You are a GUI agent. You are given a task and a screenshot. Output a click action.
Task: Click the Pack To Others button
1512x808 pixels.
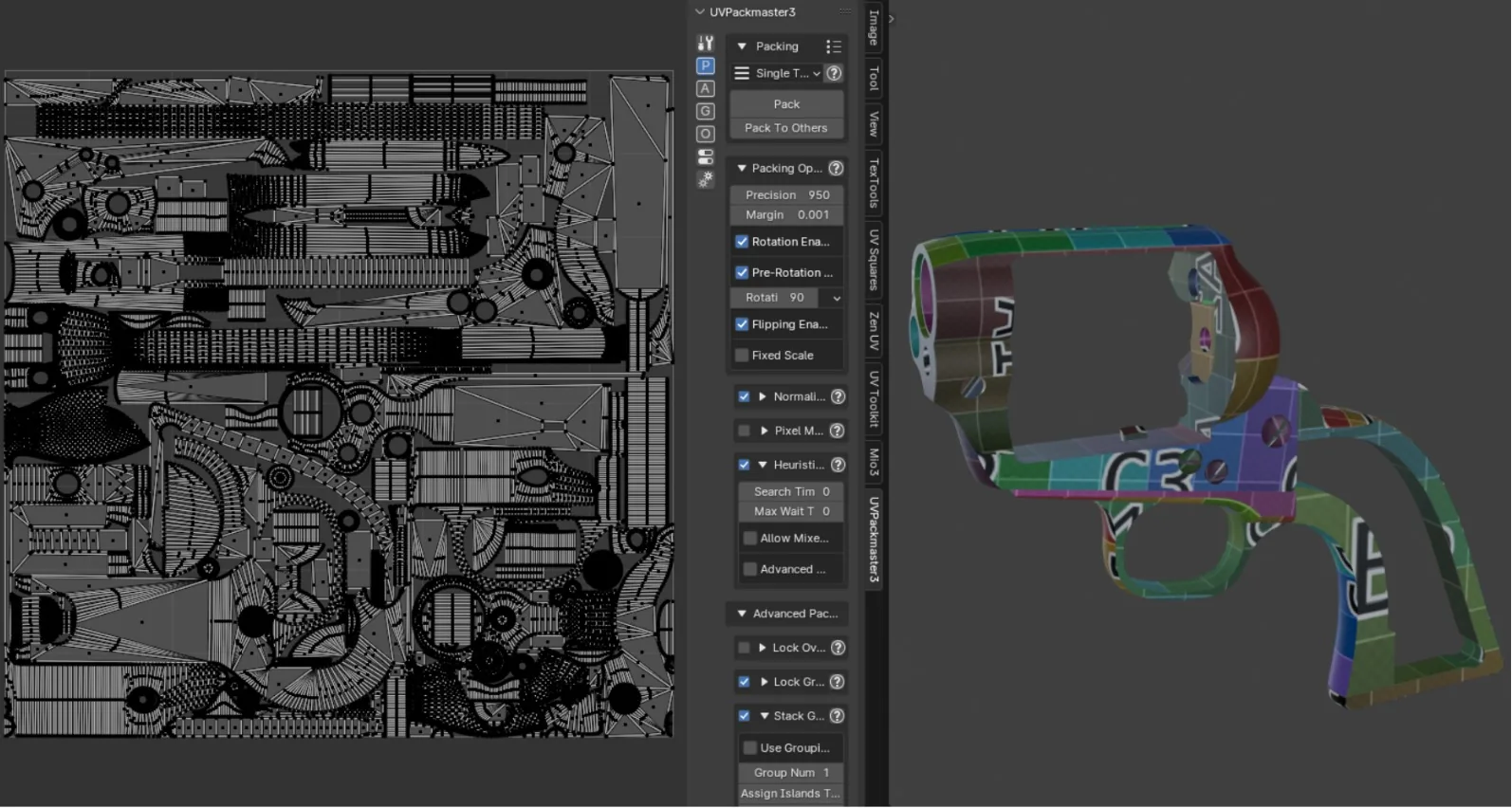[x=786, y=128]
